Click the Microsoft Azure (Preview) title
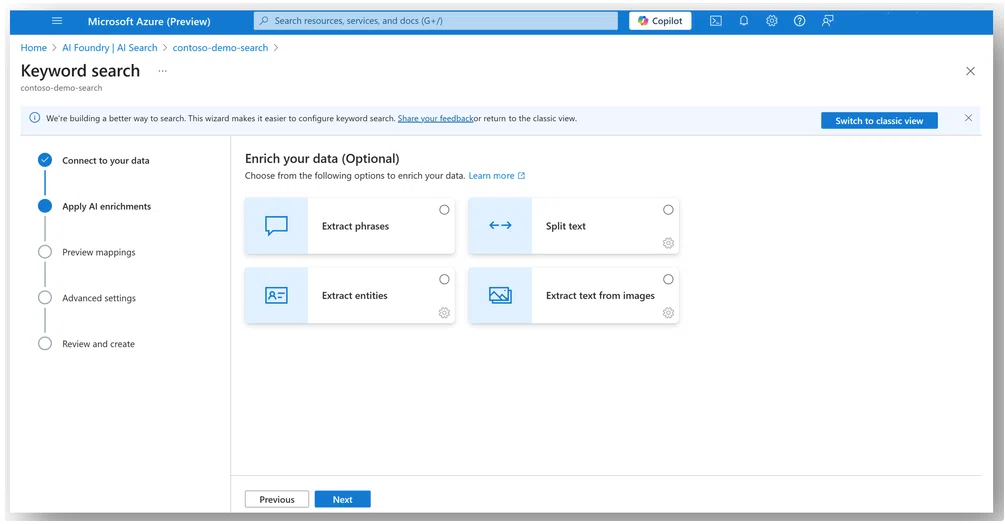This screenshot has height=524, width=1005. (149, 21)
